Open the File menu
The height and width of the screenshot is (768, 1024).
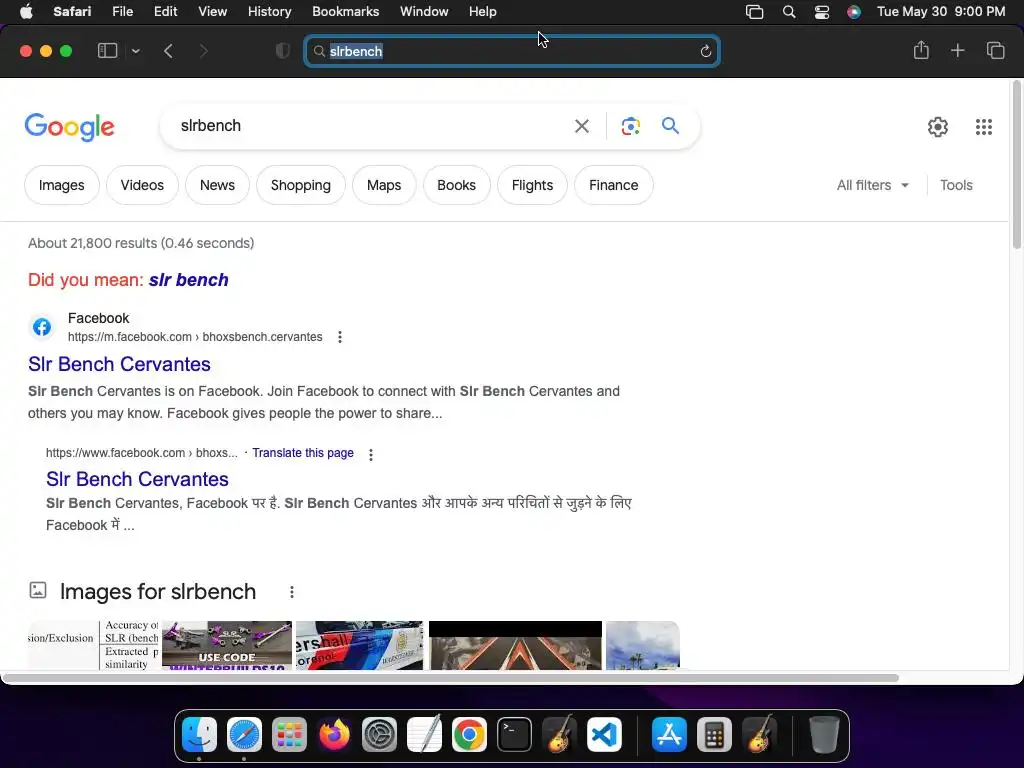pos(122,12)
